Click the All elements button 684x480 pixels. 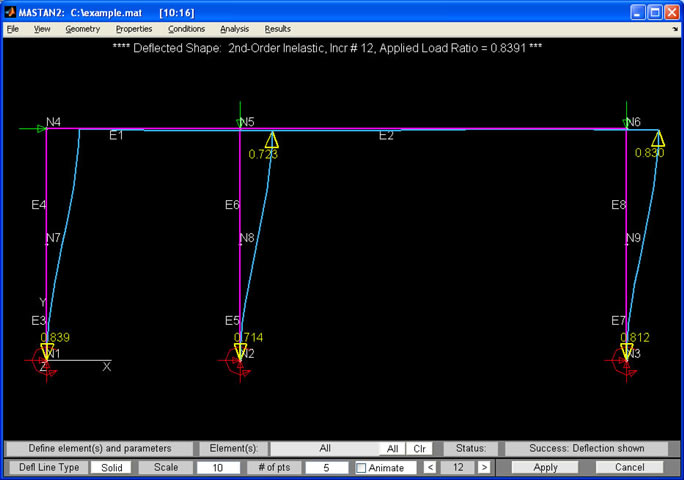pos(393,449)
